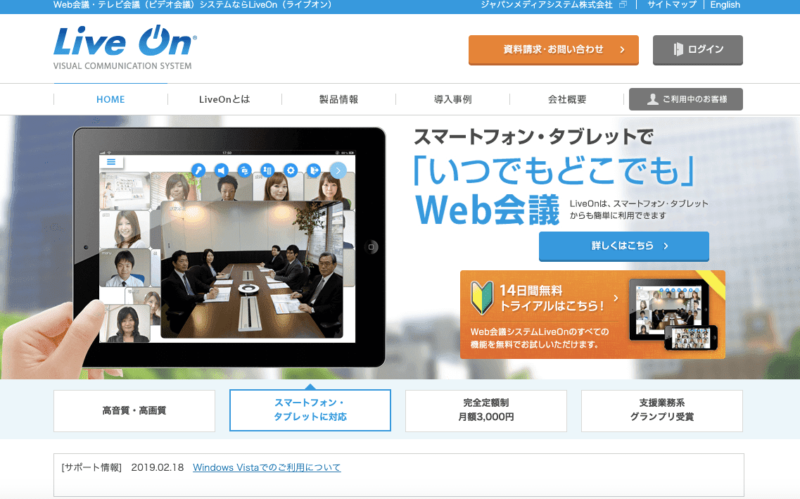This screenshot has width=800, height=499.
Task: Click the chevron in 詳しくはこちら button
Action: (x=666, y=246)
